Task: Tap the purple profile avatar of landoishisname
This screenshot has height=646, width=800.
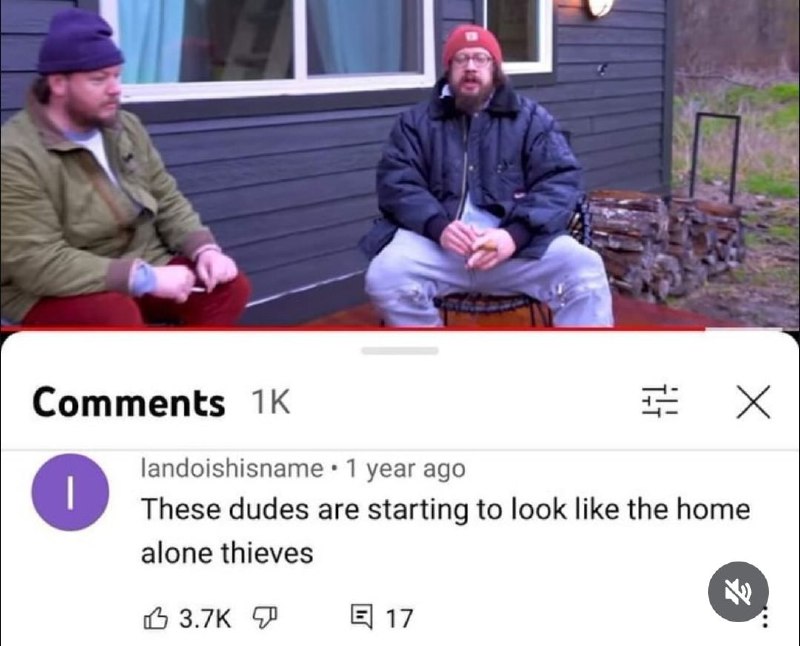Action: [70, 492]
